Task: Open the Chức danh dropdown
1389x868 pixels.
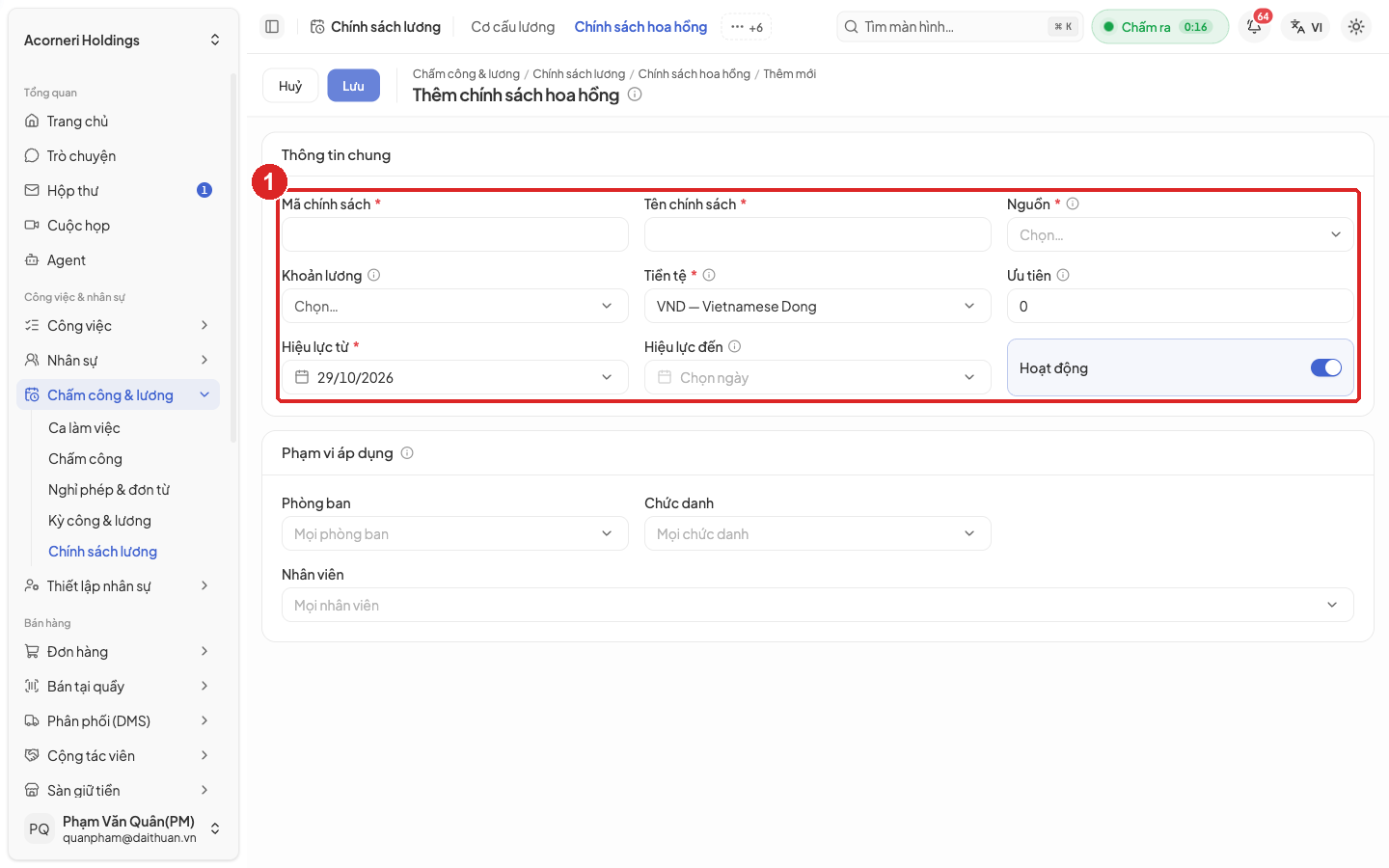Action: [x=818, y=533]
